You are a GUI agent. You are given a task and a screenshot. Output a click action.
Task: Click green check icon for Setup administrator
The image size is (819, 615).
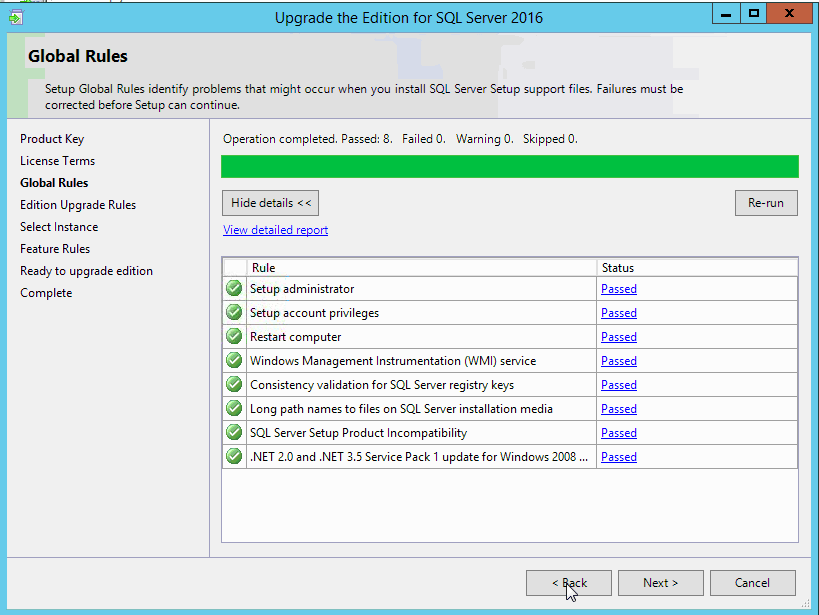click(x=234, y=288)
